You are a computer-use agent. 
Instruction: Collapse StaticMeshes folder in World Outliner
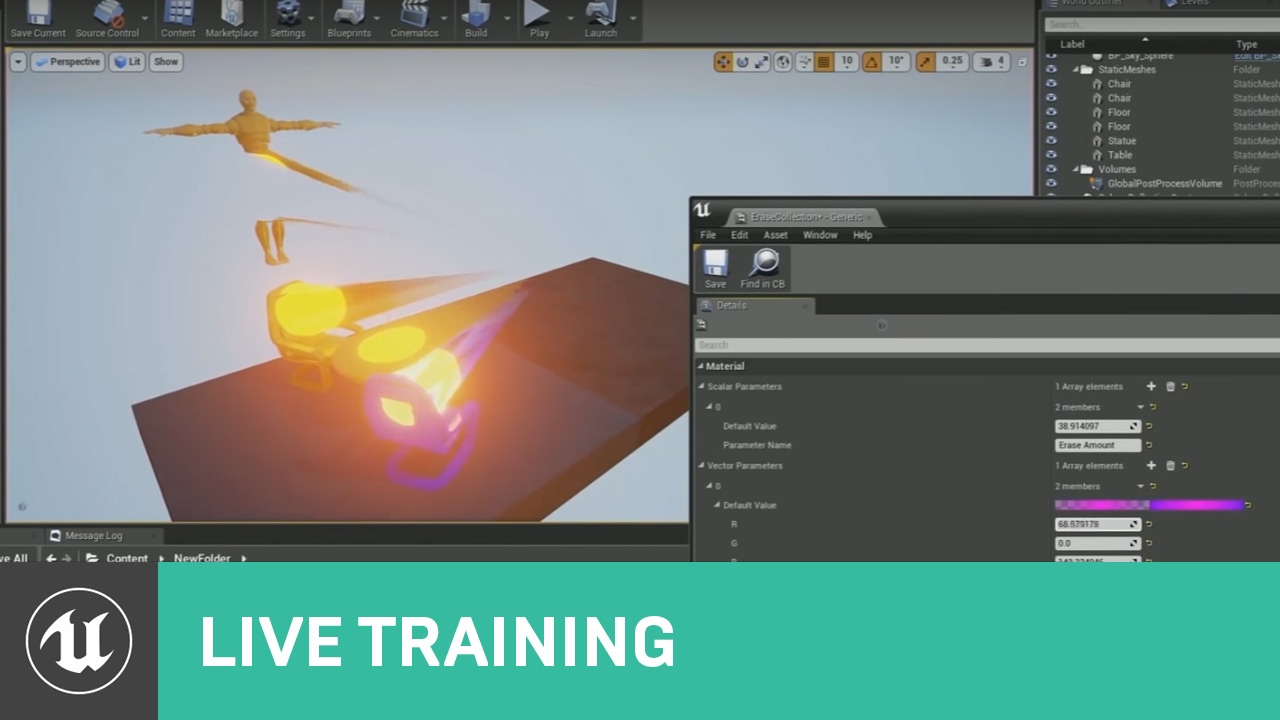pos(1076,70)
